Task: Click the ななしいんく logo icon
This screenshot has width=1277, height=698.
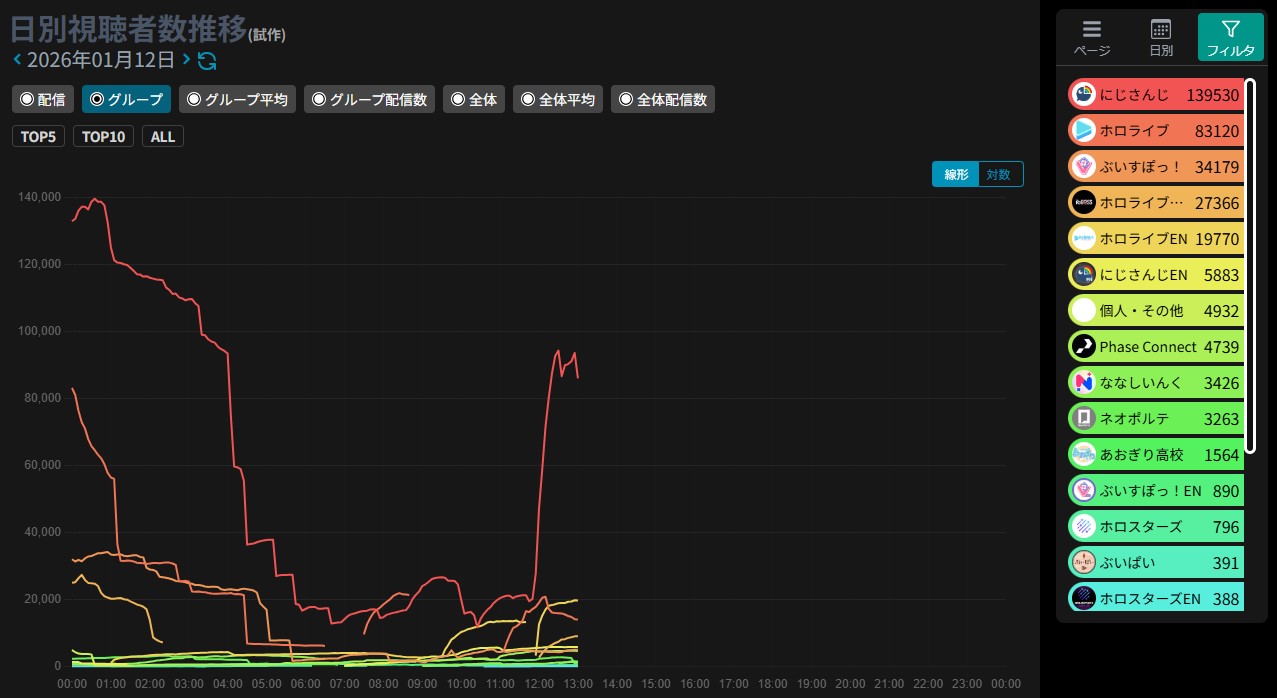Action: [x=1083, y=383]
